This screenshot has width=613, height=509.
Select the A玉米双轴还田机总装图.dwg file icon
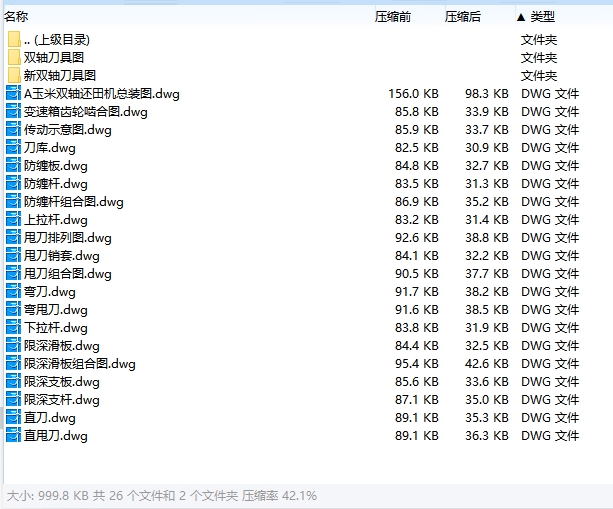[x=13, y=93]
